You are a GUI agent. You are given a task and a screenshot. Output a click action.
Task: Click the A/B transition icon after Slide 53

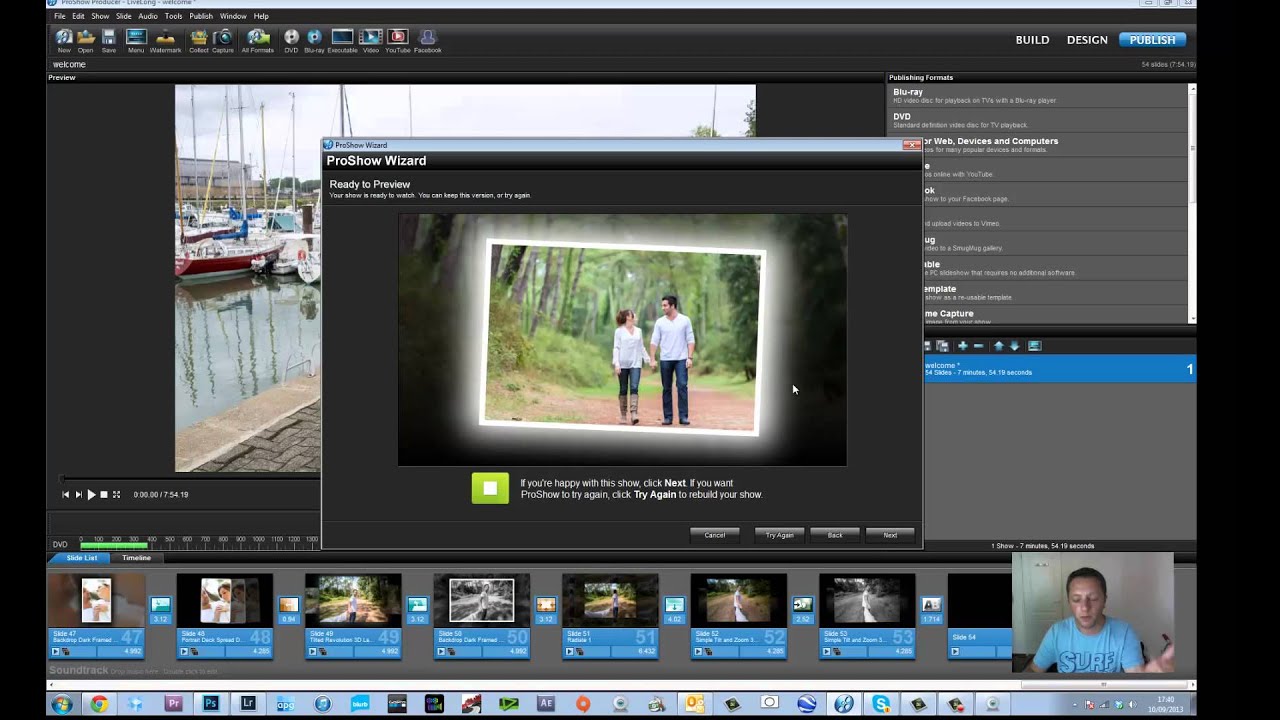931,604
